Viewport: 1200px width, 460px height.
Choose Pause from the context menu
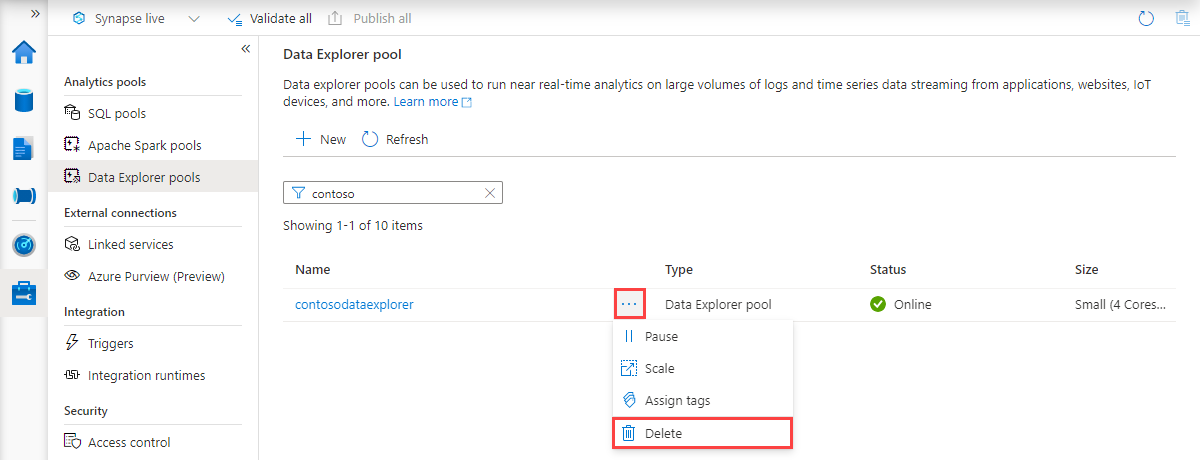coord(661,337)
